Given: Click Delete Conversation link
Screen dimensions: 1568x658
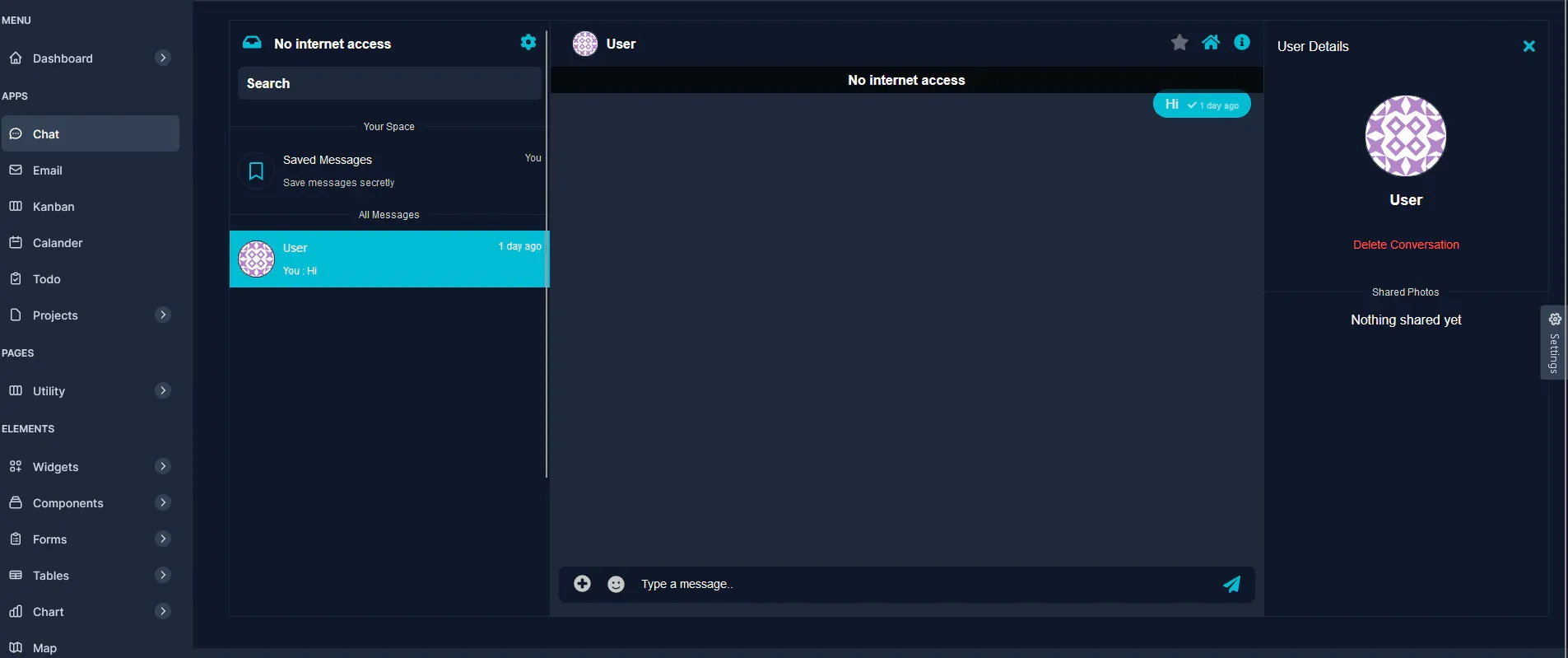Looking at the screenshot, I should point(1406,245).
